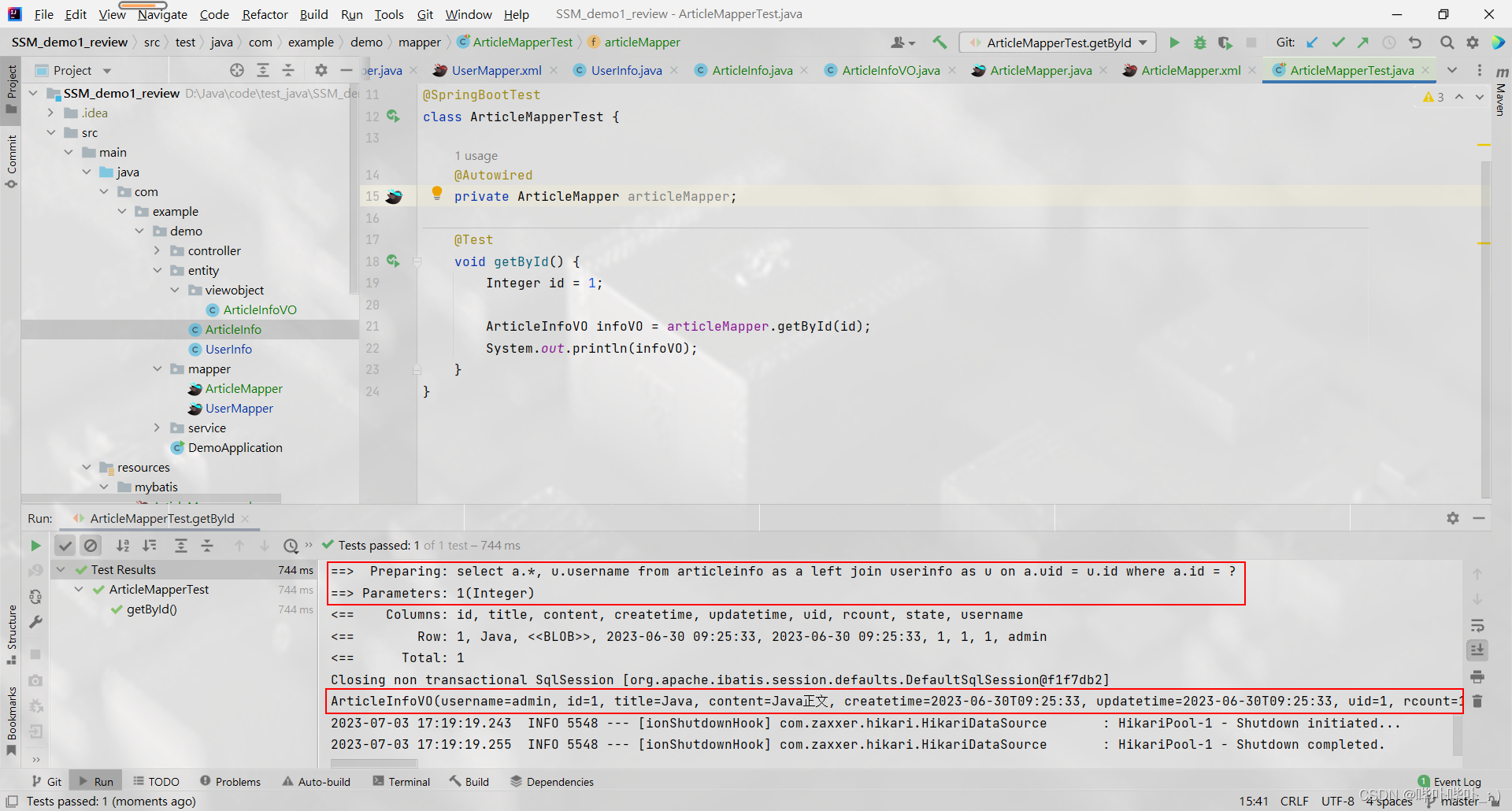Image resolution: width=1512 pixels, height=811 pixels.
Task: Run with coverage shield icon
Action: tap(1225, 43)
